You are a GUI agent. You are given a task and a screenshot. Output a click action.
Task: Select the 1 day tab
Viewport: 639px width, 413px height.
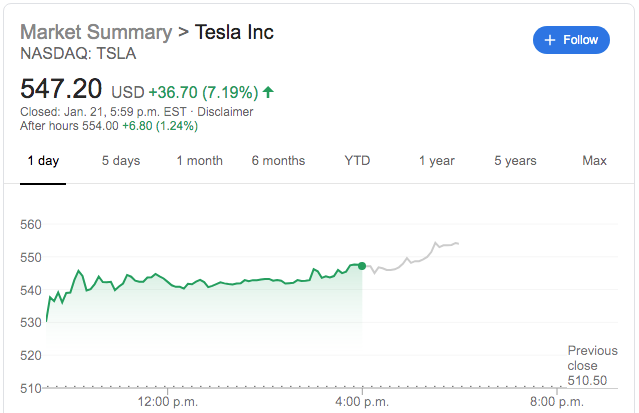[43, 161]
